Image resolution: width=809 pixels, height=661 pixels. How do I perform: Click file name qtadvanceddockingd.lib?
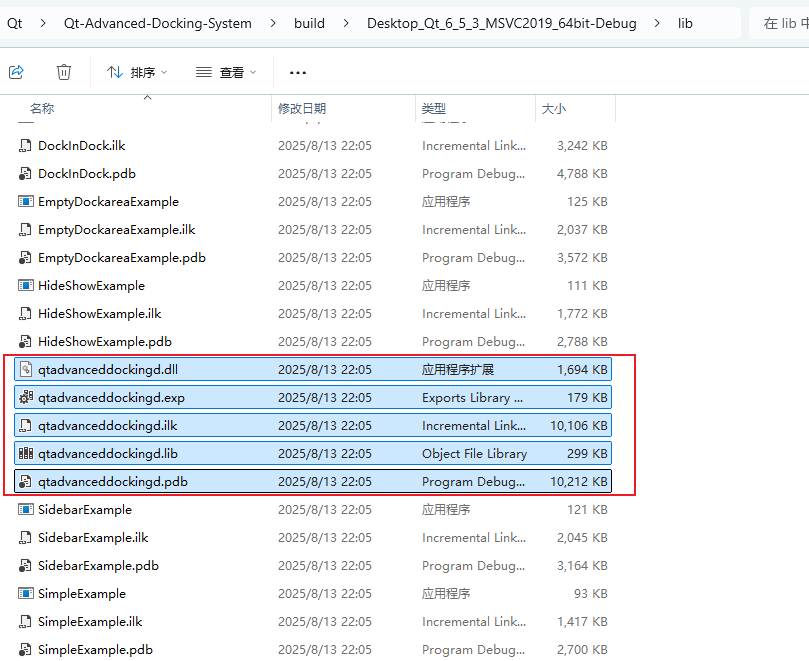108,454
